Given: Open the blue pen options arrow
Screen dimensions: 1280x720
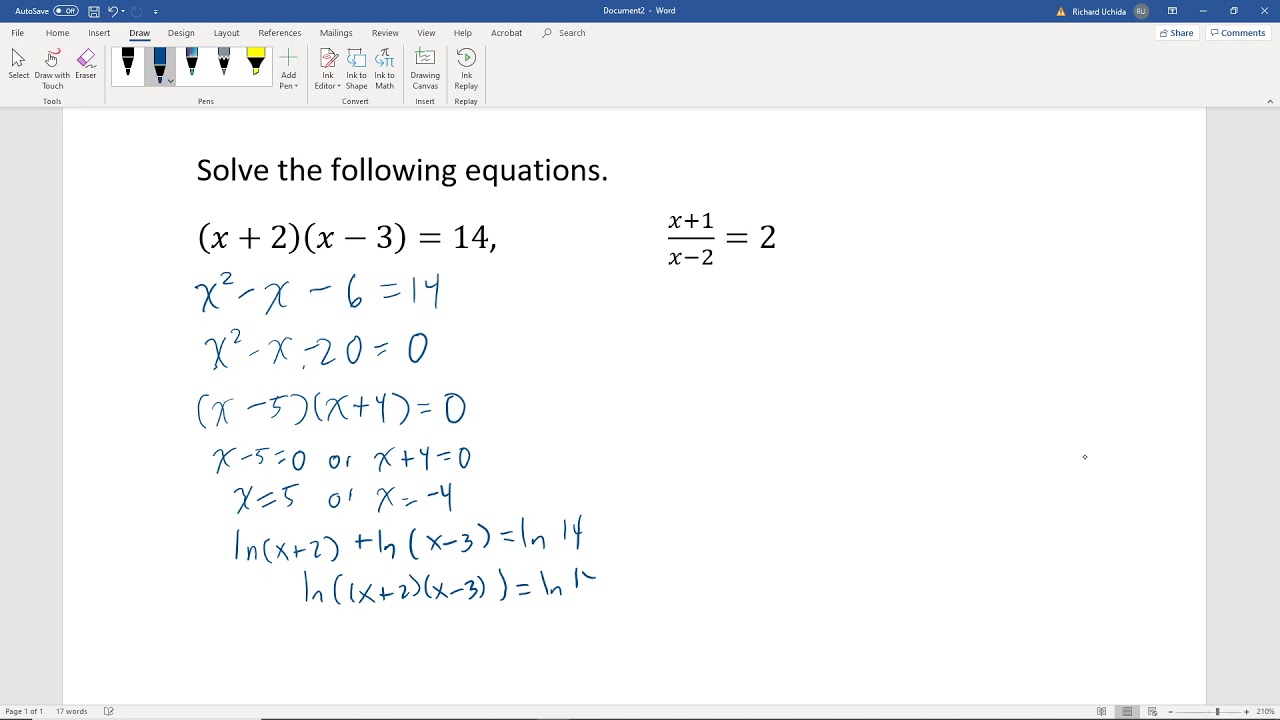Looking at the screenshot, I should tap(170, 81).
